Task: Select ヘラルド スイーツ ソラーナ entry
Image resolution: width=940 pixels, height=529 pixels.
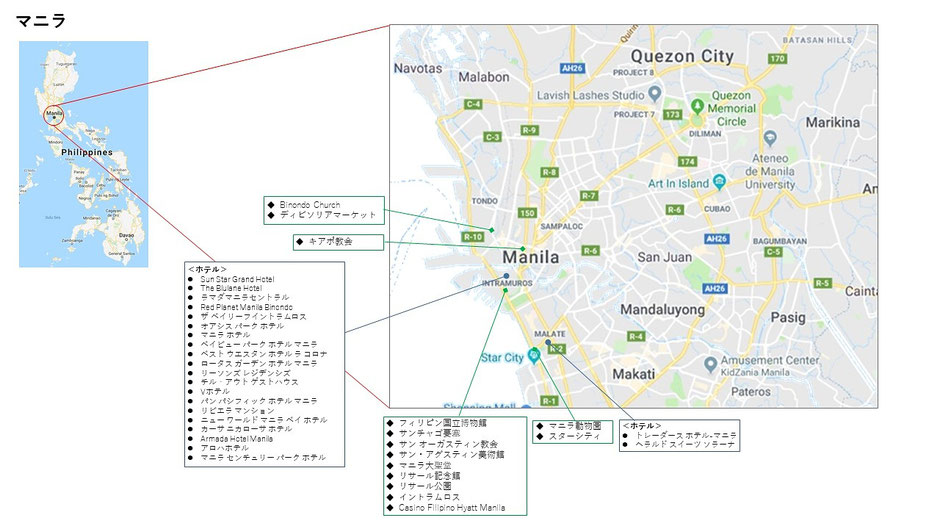Action: coord(685,444)
